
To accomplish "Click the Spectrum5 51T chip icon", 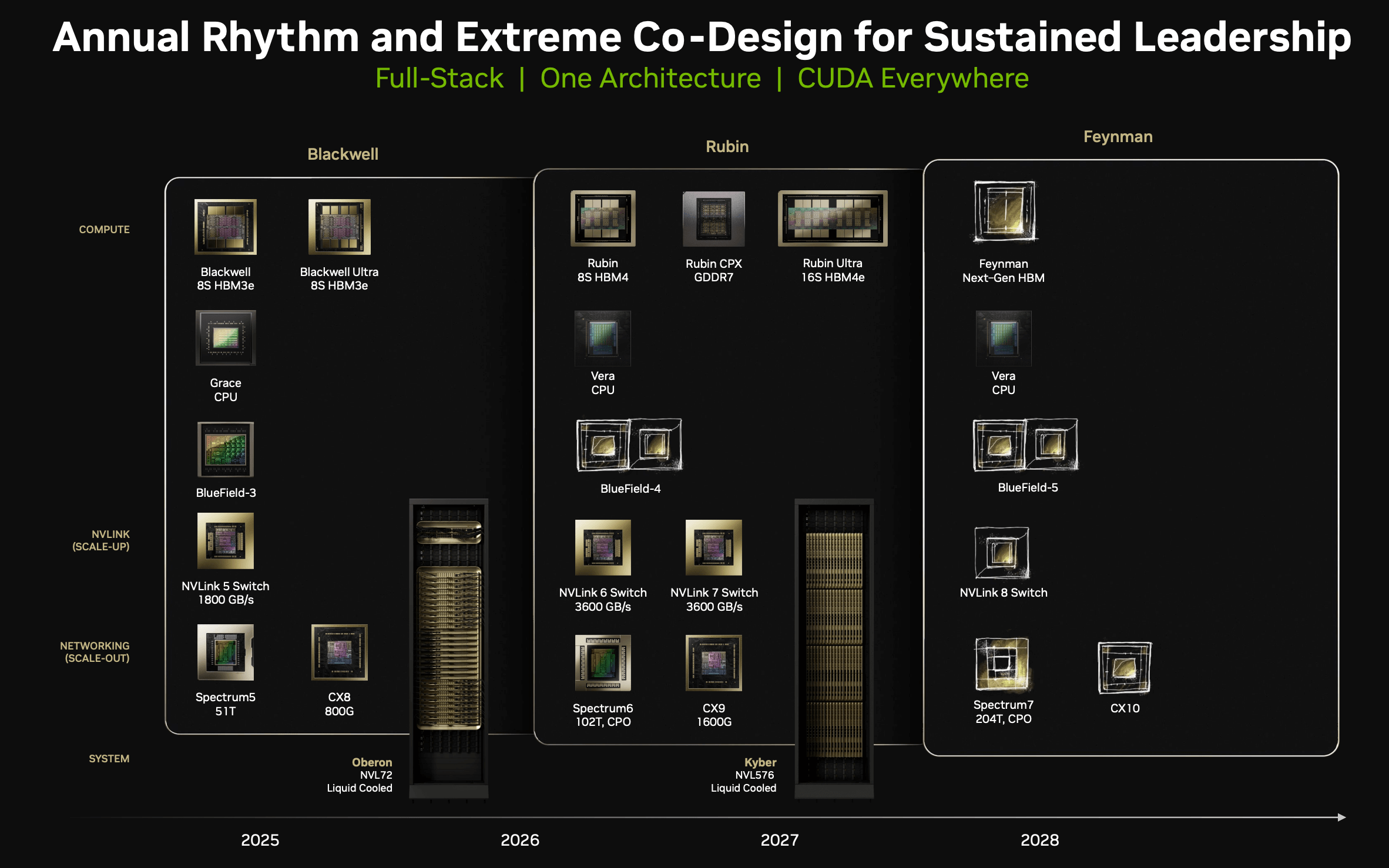I will click(226, 652).
